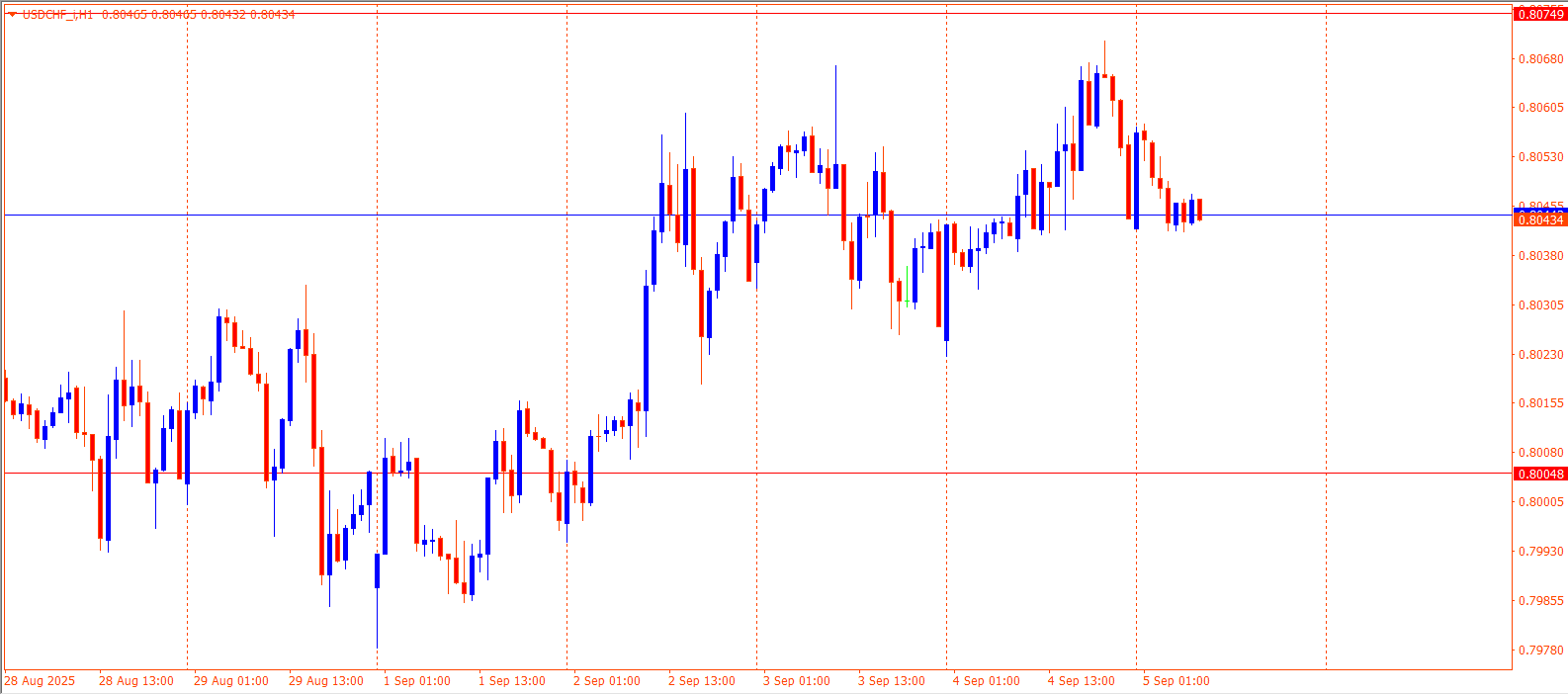The height and width of the screenshot is (695, 1568).
Task: Click the orange 0.80434 current price tag
Action: 1540,219
